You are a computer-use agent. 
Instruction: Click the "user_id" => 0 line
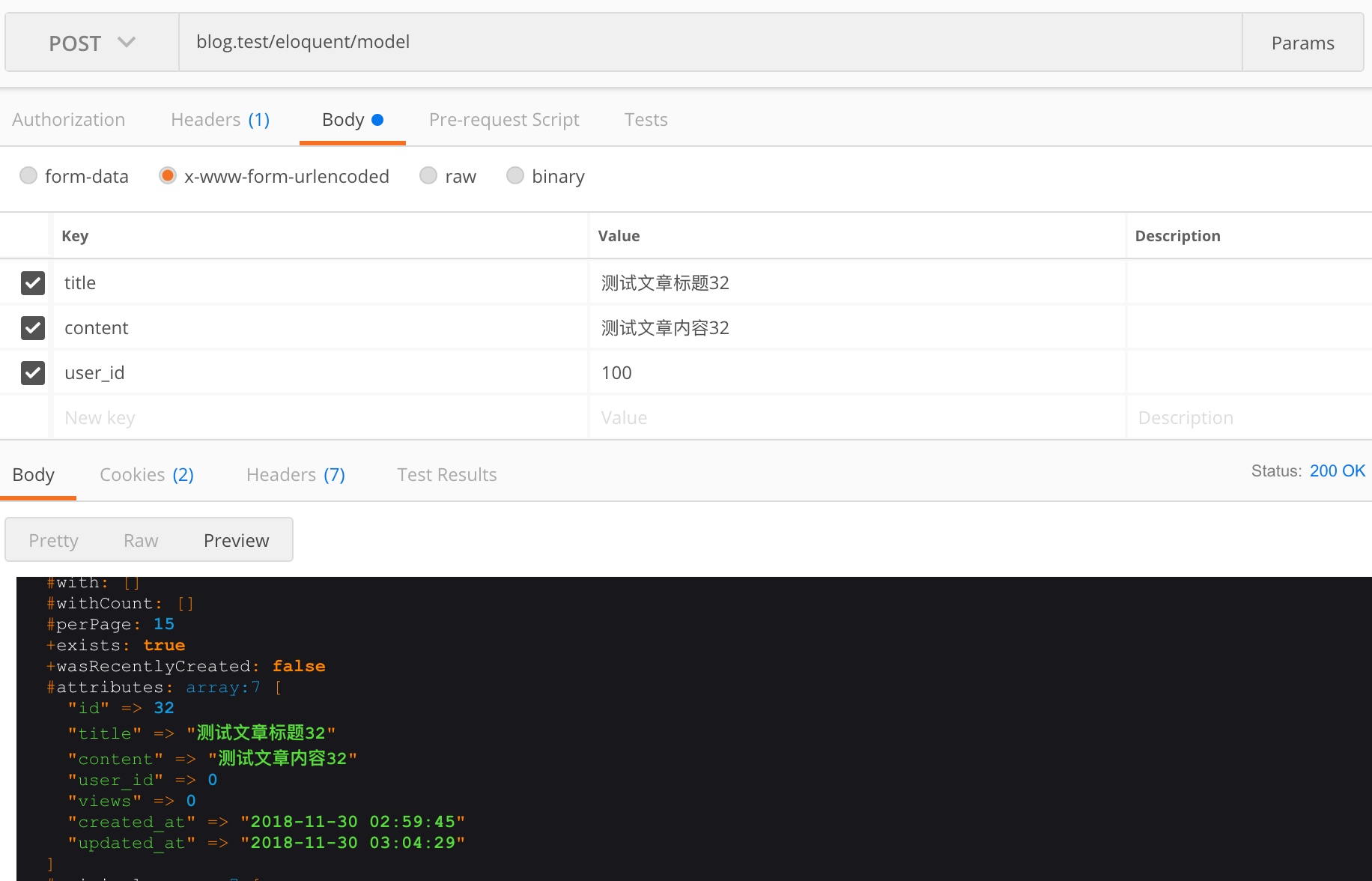coord(142,780)
